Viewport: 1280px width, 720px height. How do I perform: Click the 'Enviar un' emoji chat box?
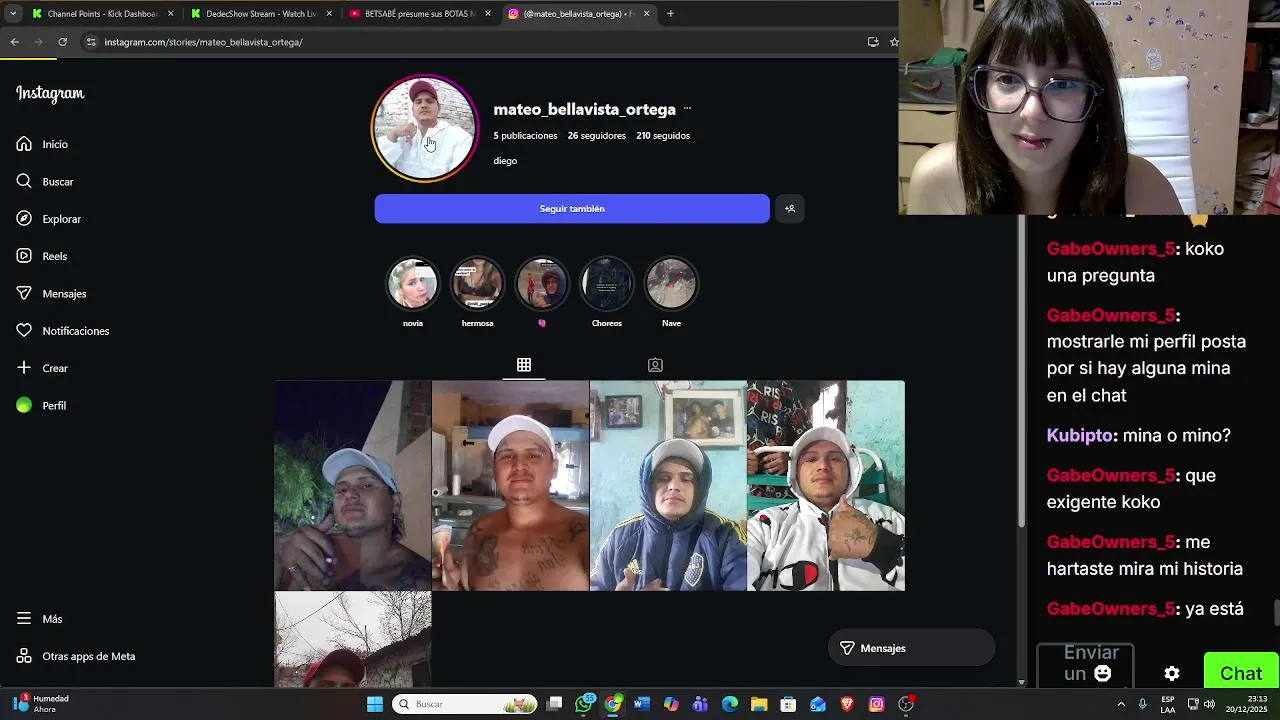pos(1085,664)
